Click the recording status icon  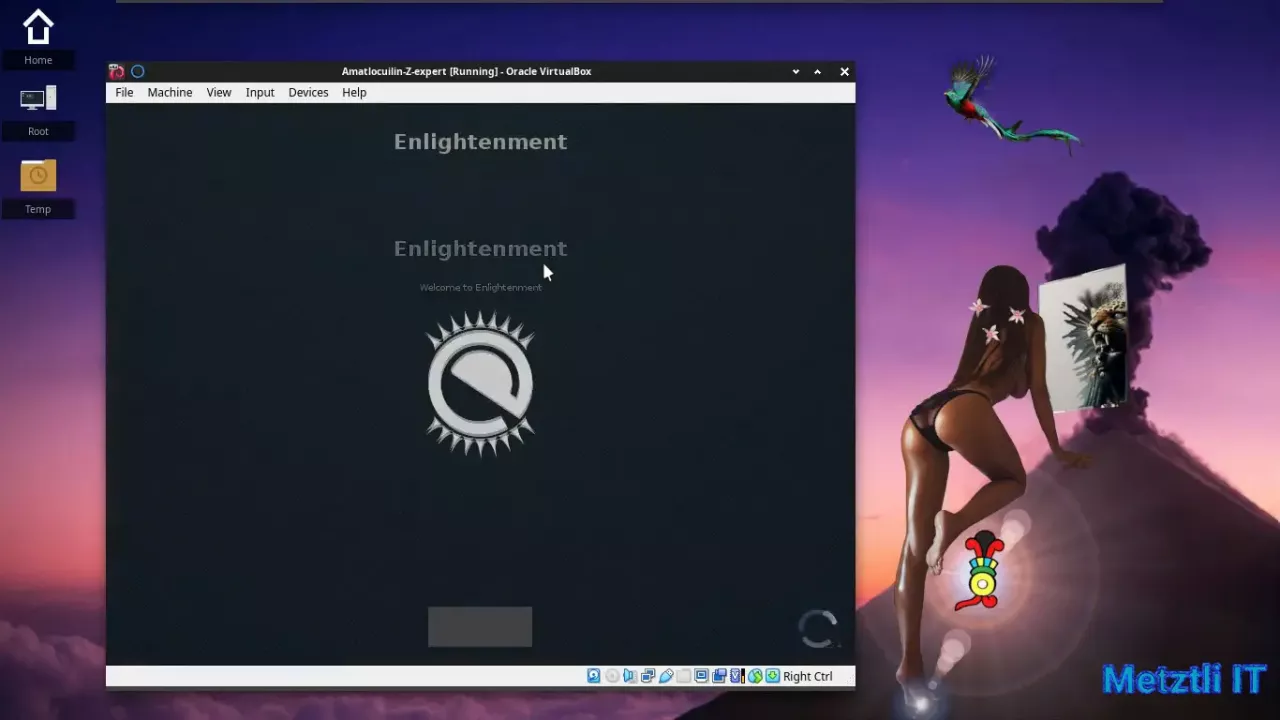719,676
